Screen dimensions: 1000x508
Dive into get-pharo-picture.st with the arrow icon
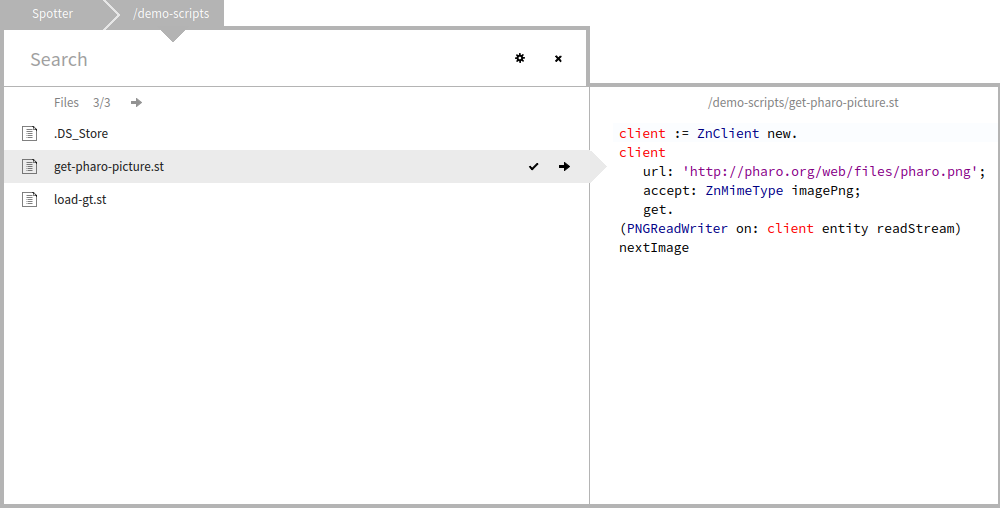coord(564,166)
